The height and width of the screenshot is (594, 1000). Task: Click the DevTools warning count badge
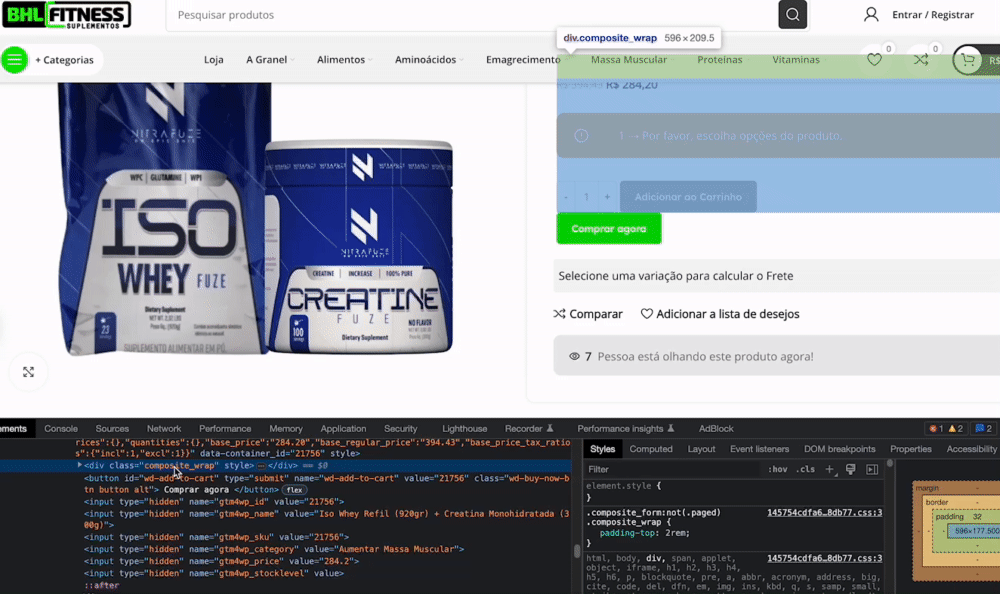955,429
